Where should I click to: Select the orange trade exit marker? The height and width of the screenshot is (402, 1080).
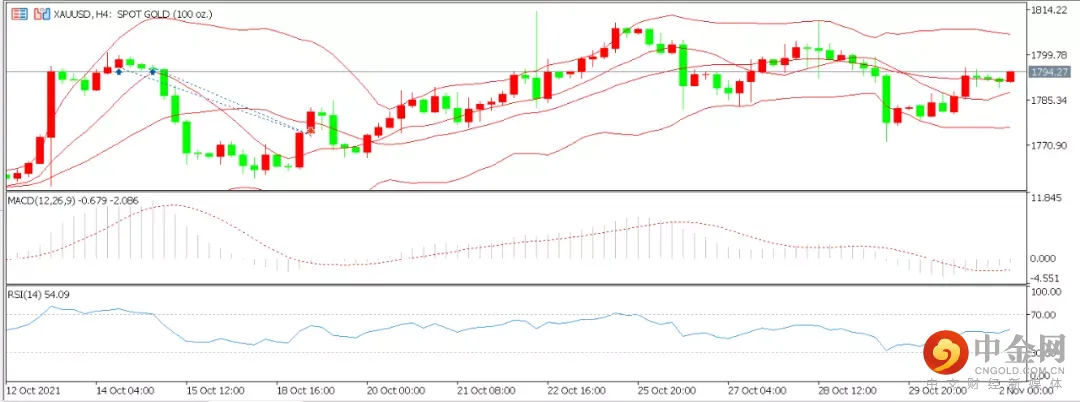point(311,130)
